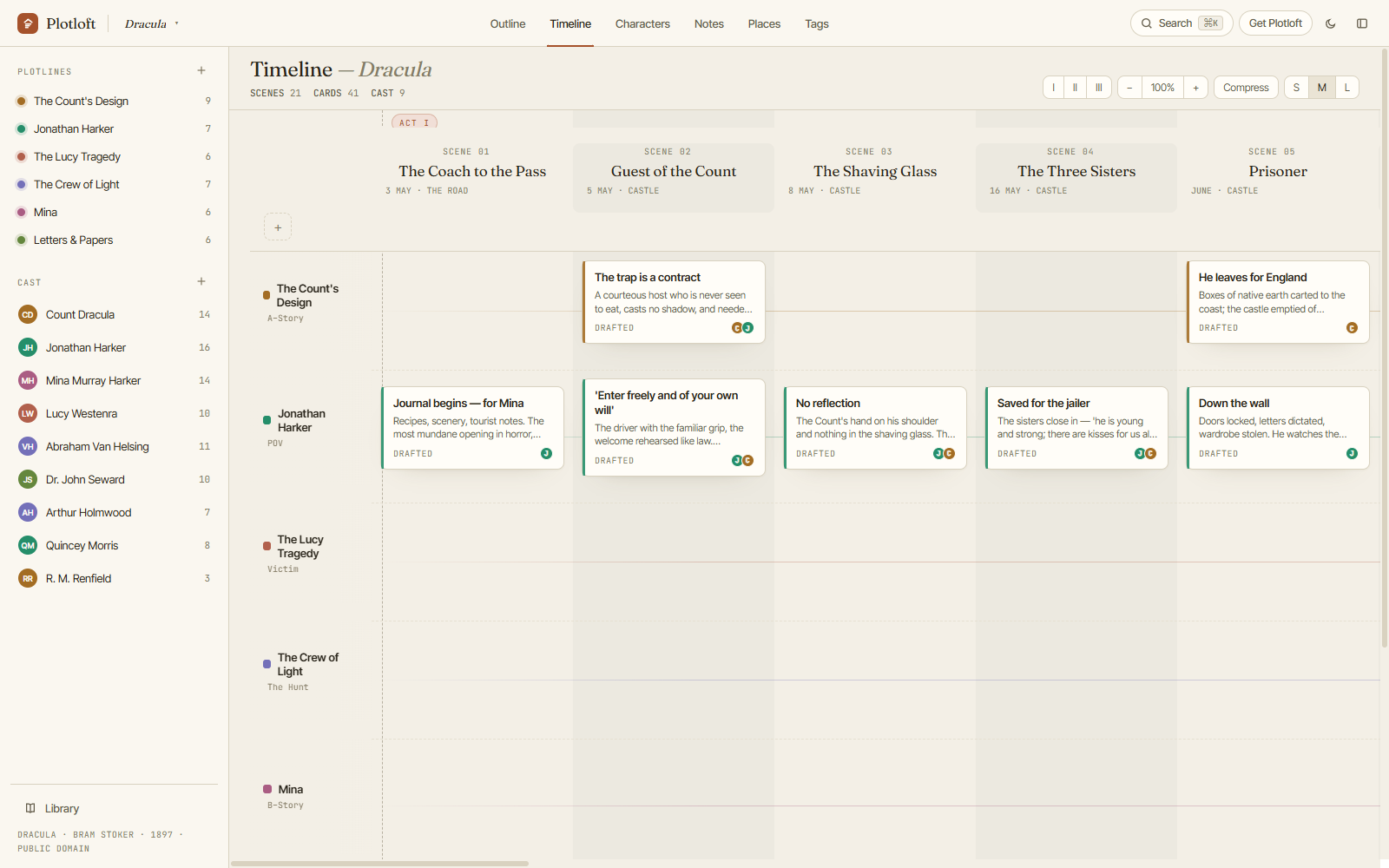
Task: Select three-act view III button
Action: (1099, 88)
